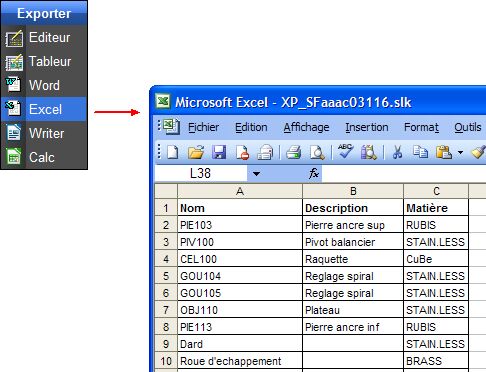Expand the Paste options arrow
This screenshot has height=372, width=486.
(x=460, y=153)
